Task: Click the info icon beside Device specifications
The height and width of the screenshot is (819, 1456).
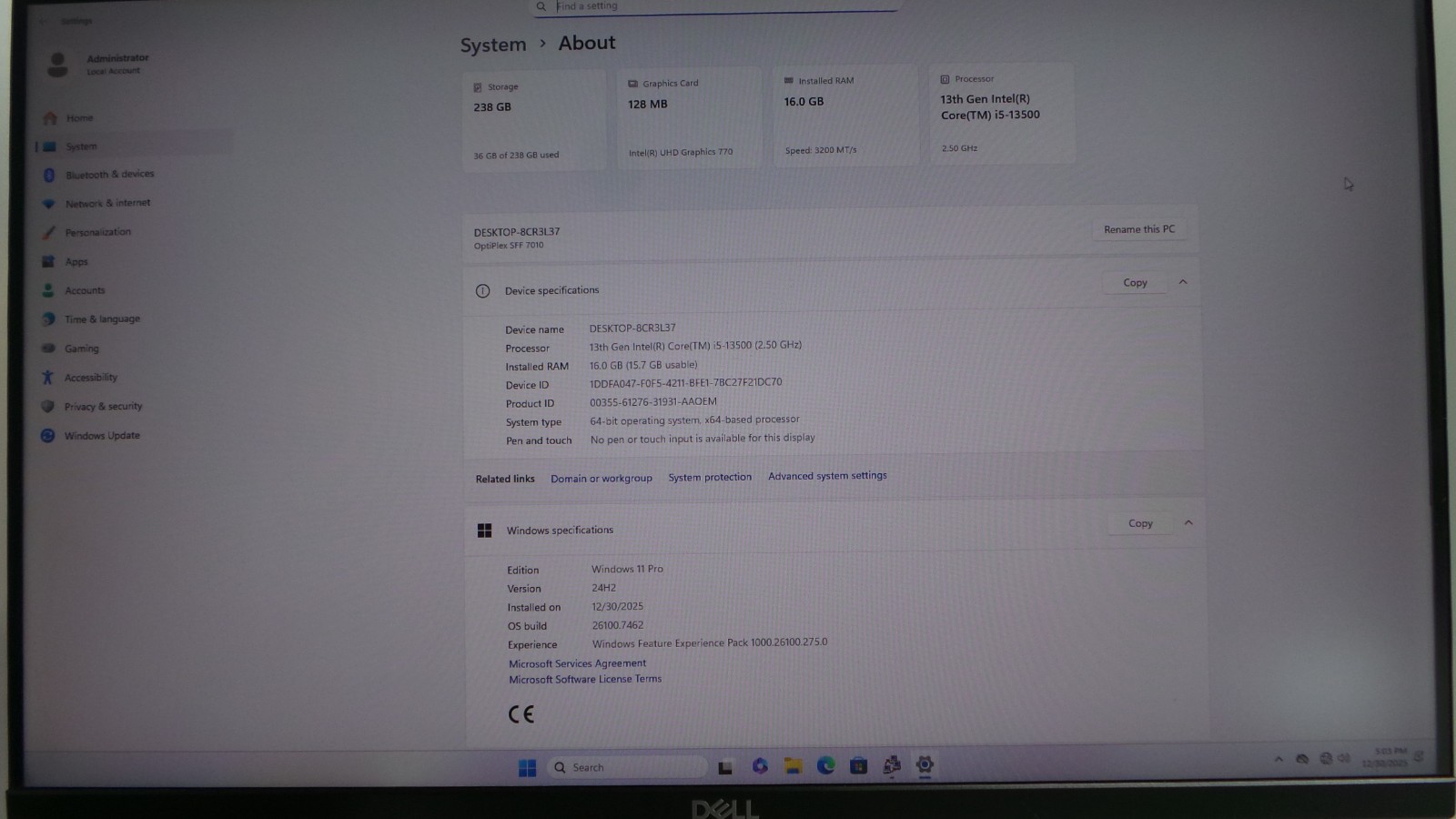Action: pos(482,291)
